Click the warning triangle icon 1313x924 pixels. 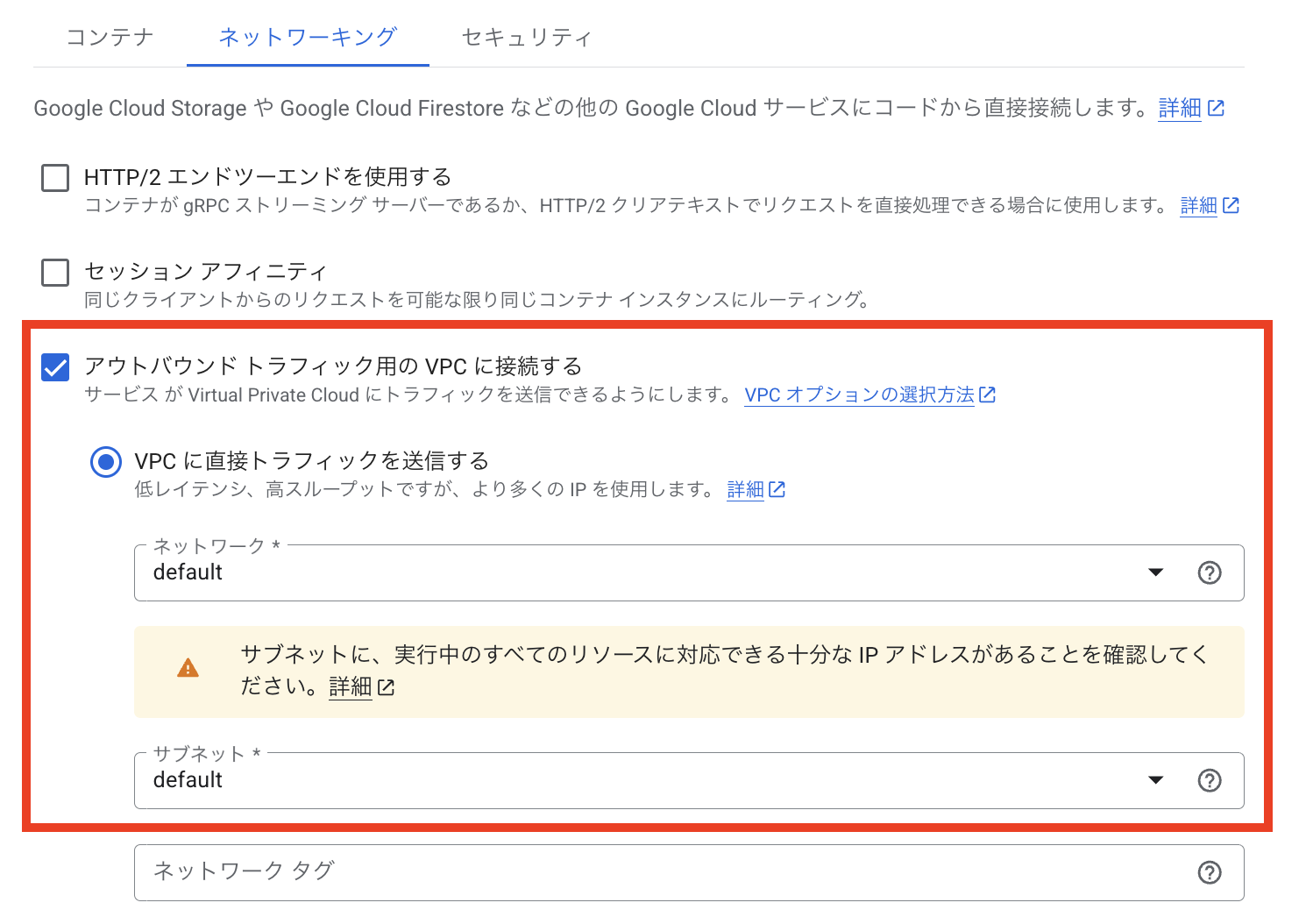[x=188, y=669]
